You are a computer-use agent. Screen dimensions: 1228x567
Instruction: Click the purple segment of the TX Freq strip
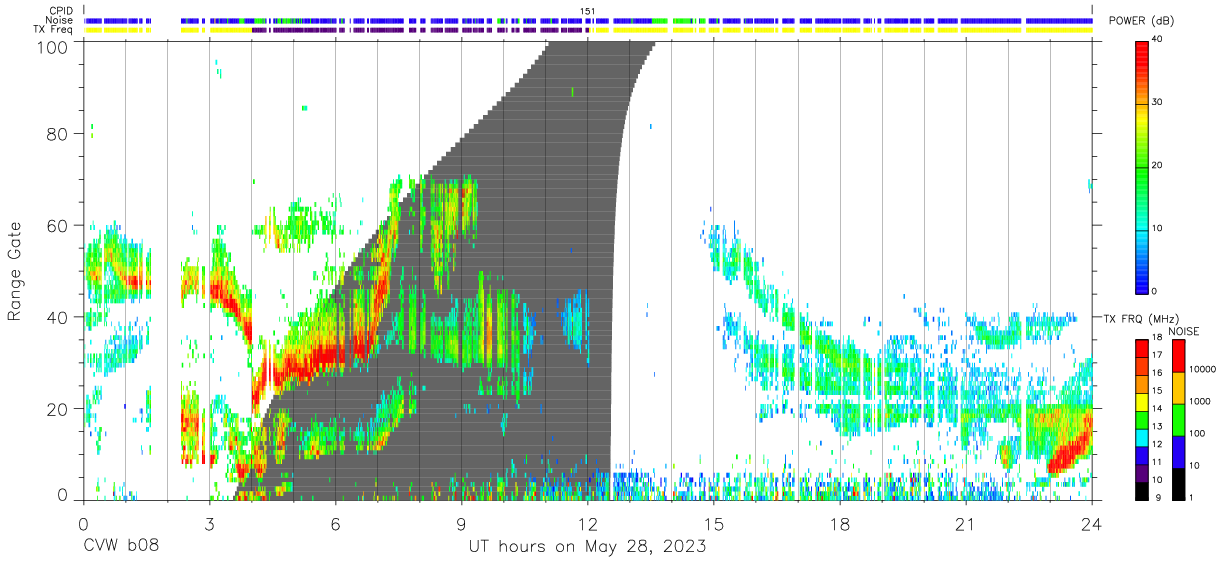pos(420,30)
